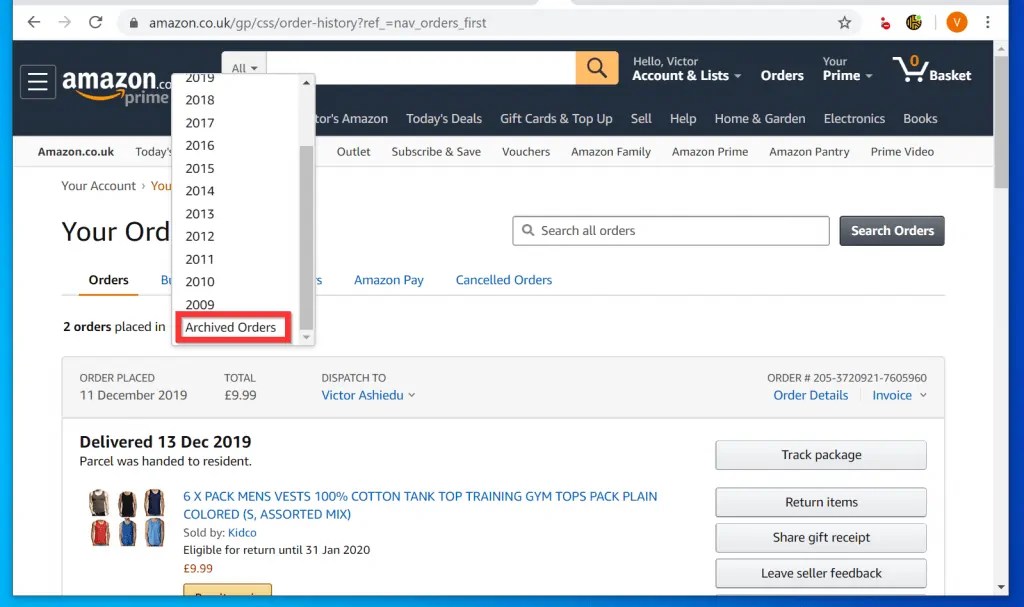Open the Amazon Pantry subnav link

pos(808,152)
